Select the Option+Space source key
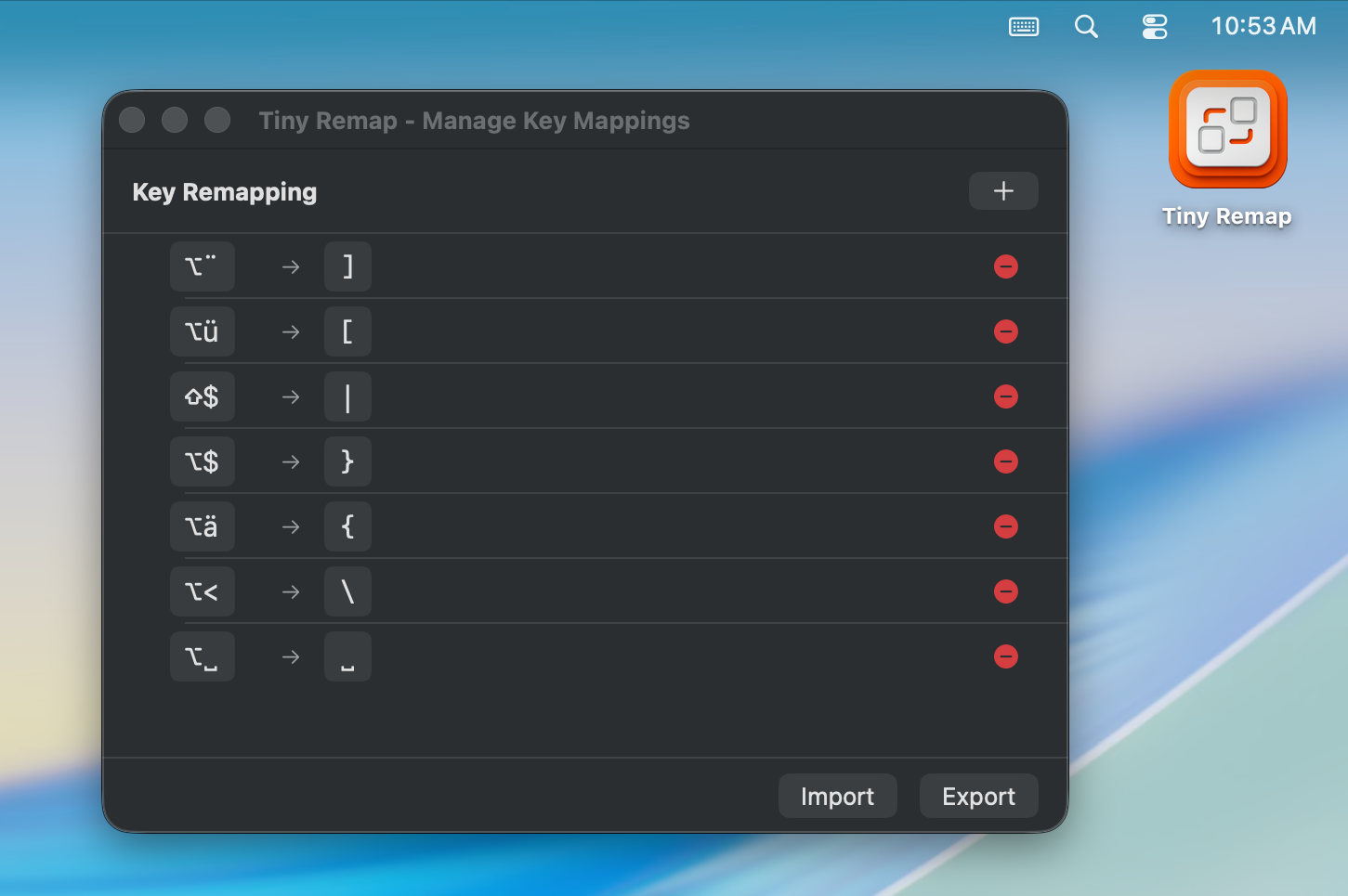This screenshot has height=896, width=1348. click(203, 656)
